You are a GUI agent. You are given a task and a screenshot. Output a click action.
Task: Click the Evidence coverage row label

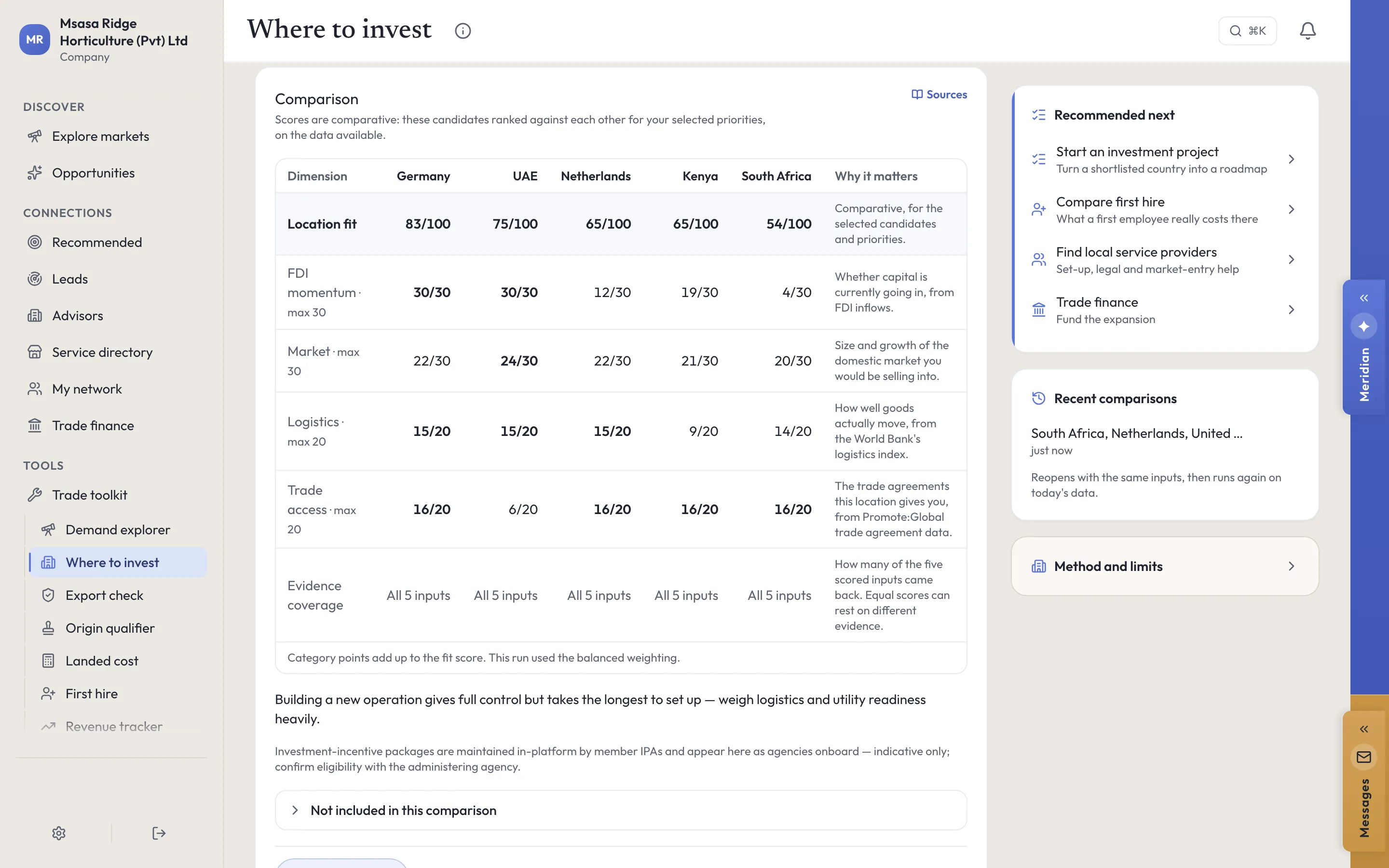point(315,596)
